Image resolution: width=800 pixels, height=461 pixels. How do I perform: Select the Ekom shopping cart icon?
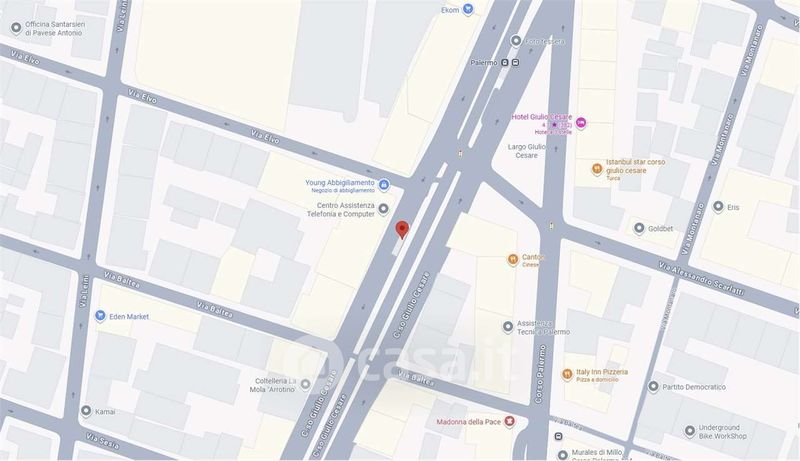tap(468, 9)
